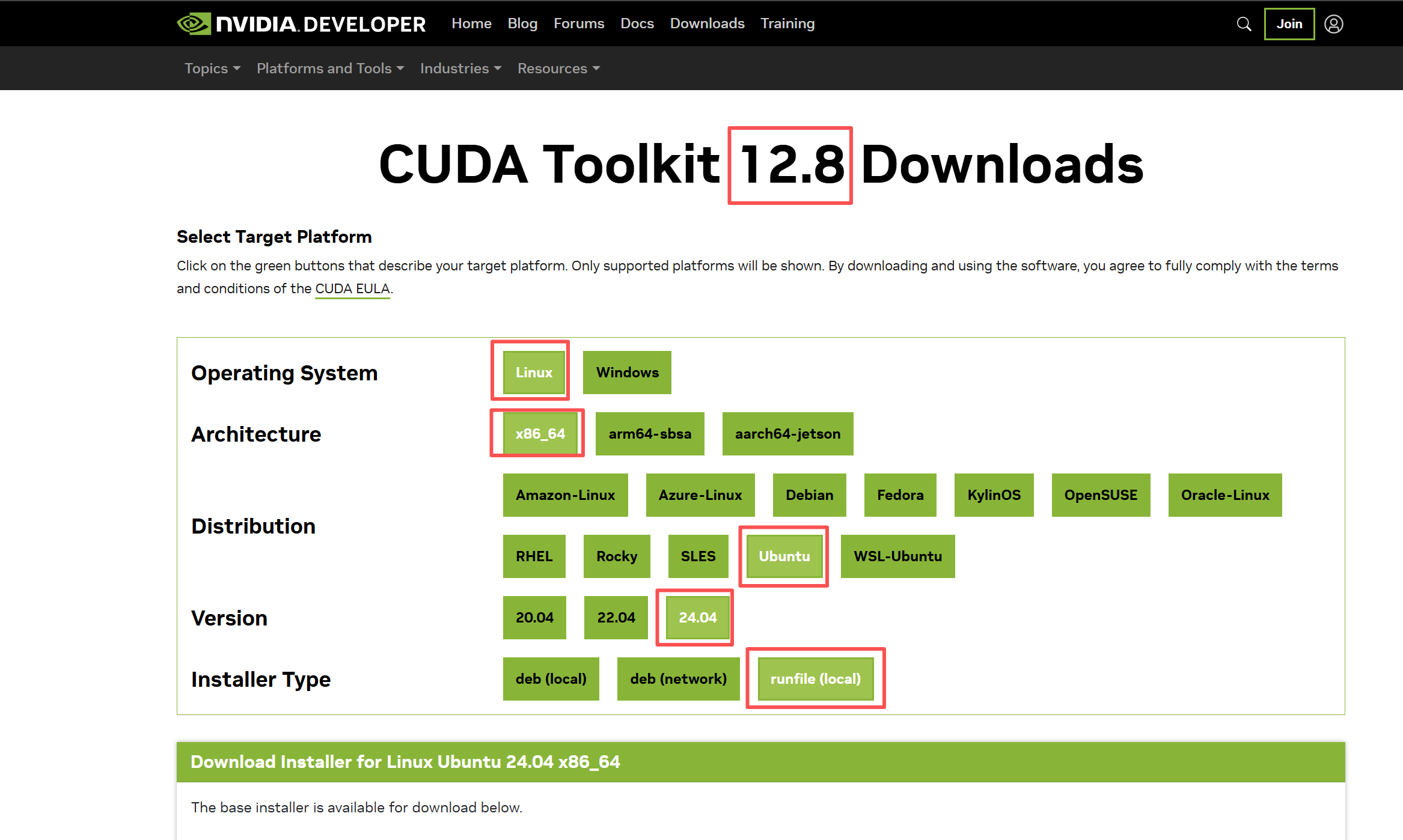Open the search magnifier icon
Image resolution: width=1403 pixels, height=840 pixels.
1244,24
